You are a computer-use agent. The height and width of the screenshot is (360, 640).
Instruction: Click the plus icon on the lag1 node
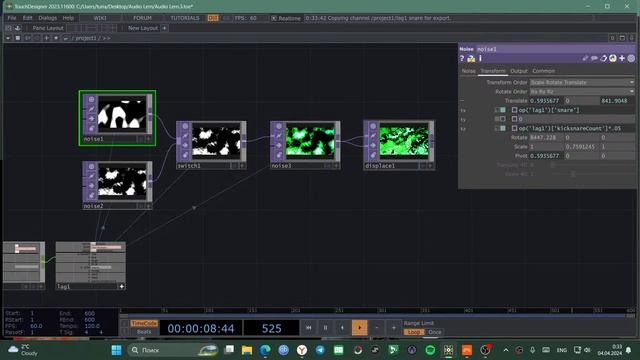(122, 287)
